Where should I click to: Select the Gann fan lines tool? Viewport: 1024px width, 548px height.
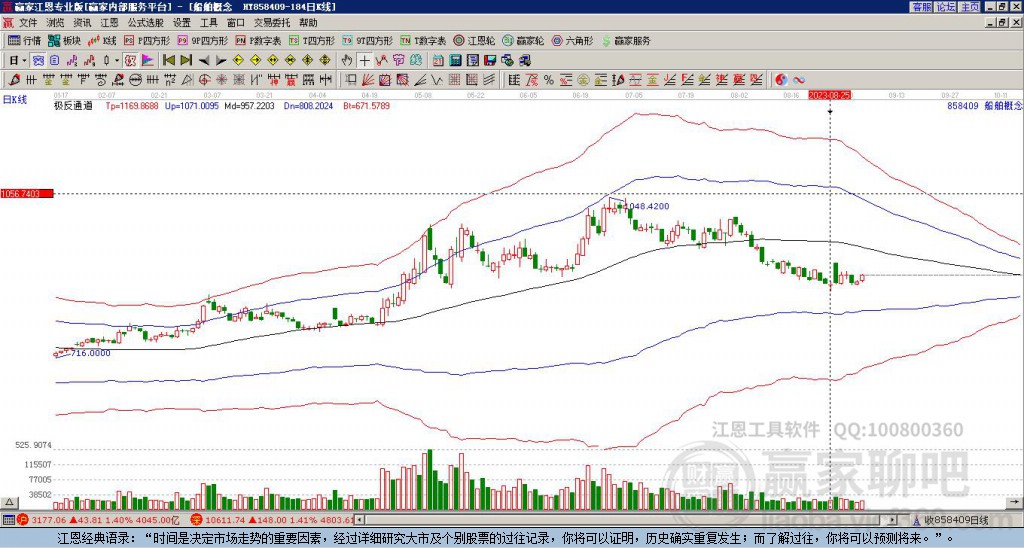[x=368, y=80]
